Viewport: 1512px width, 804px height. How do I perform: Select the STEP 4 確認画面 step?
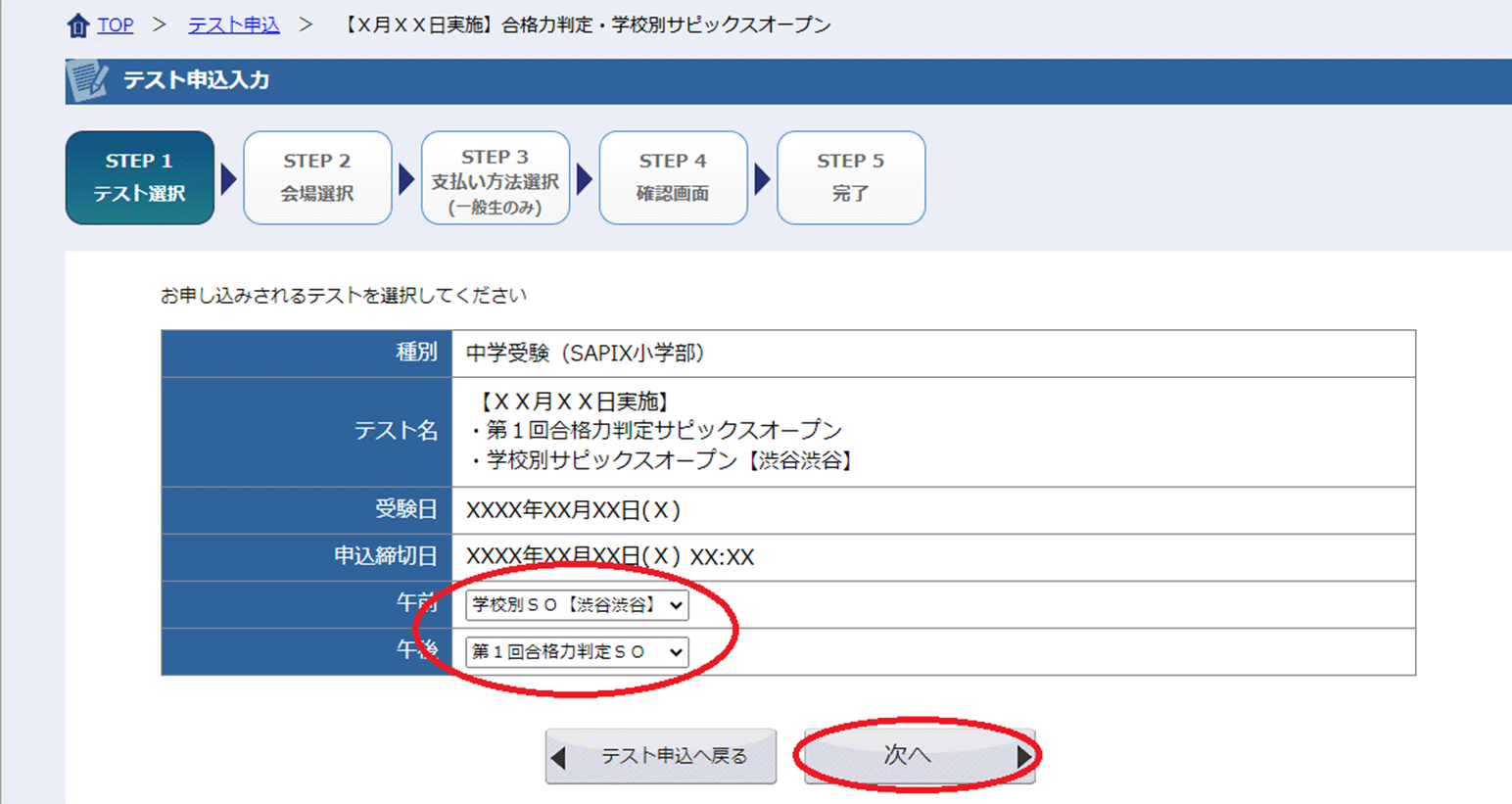[673, 177]
